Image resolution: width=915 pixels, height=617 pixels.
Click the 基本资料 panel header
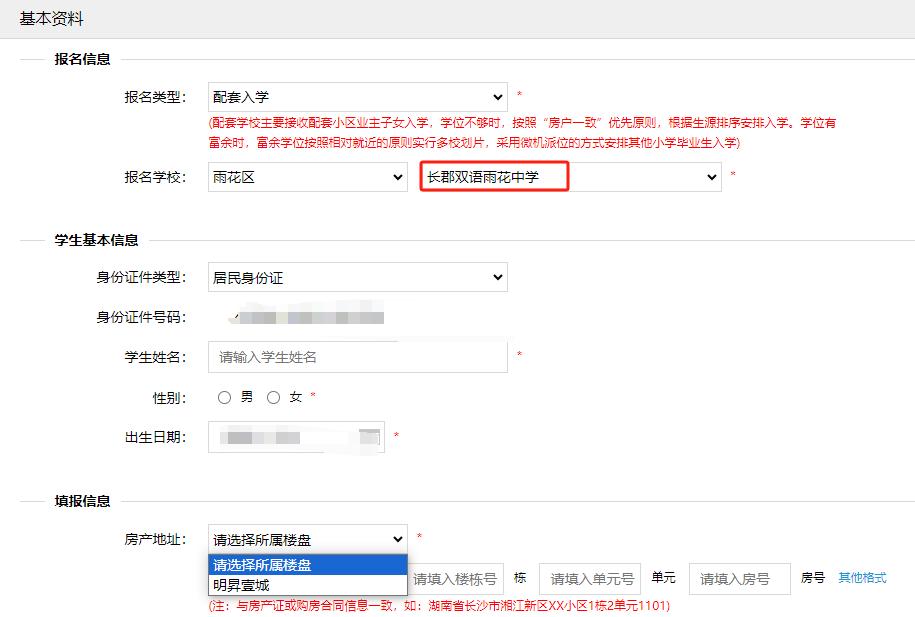click(x=52, y=19)
